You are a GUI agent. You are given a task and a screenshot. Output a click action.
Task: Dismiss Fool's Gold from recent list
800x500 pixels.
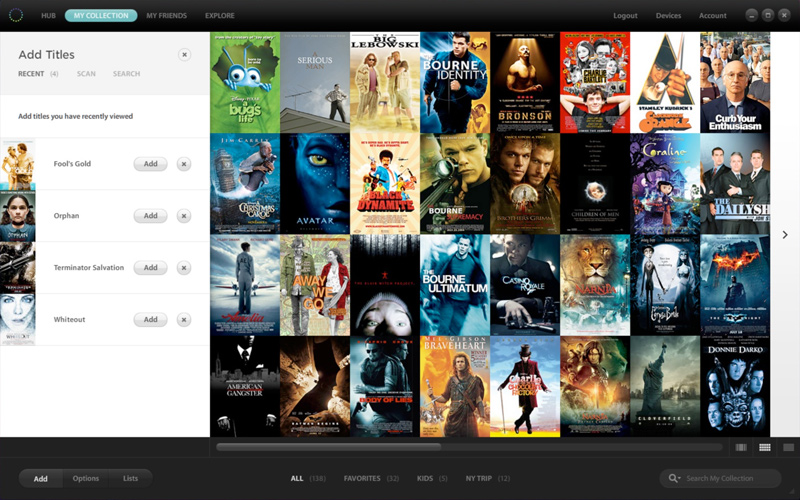(184, 164)
